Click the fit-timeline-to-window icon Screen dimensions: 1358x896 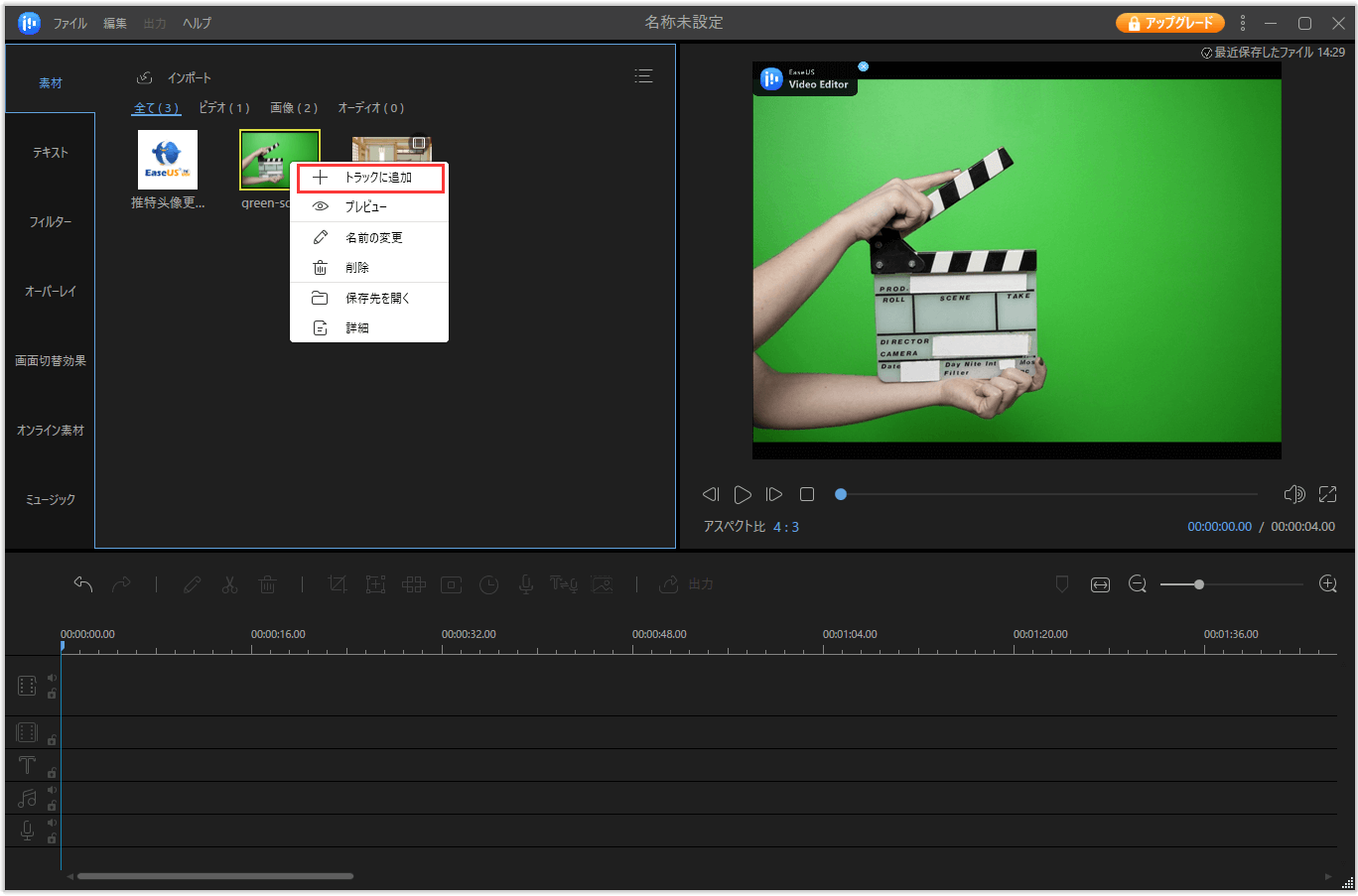click(1100, 584)
